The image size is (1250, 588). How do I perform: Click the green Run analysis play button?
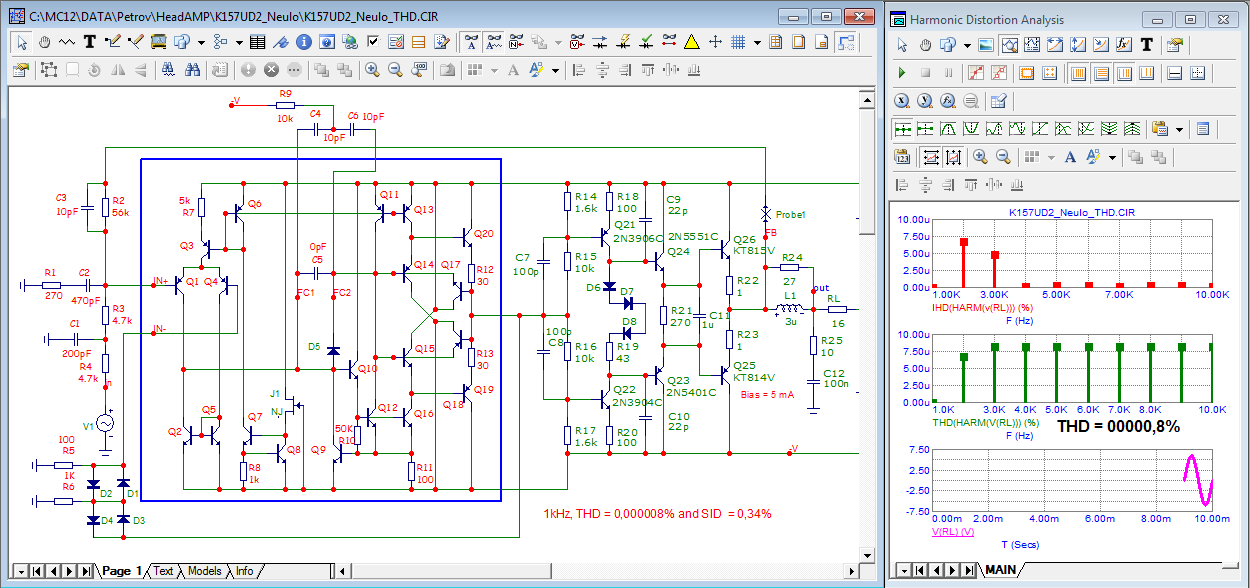(902, 73)
